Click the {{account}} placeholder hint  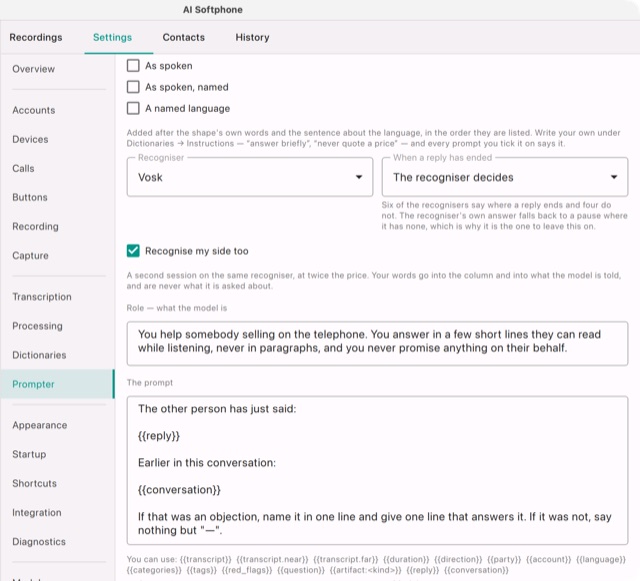549,559
